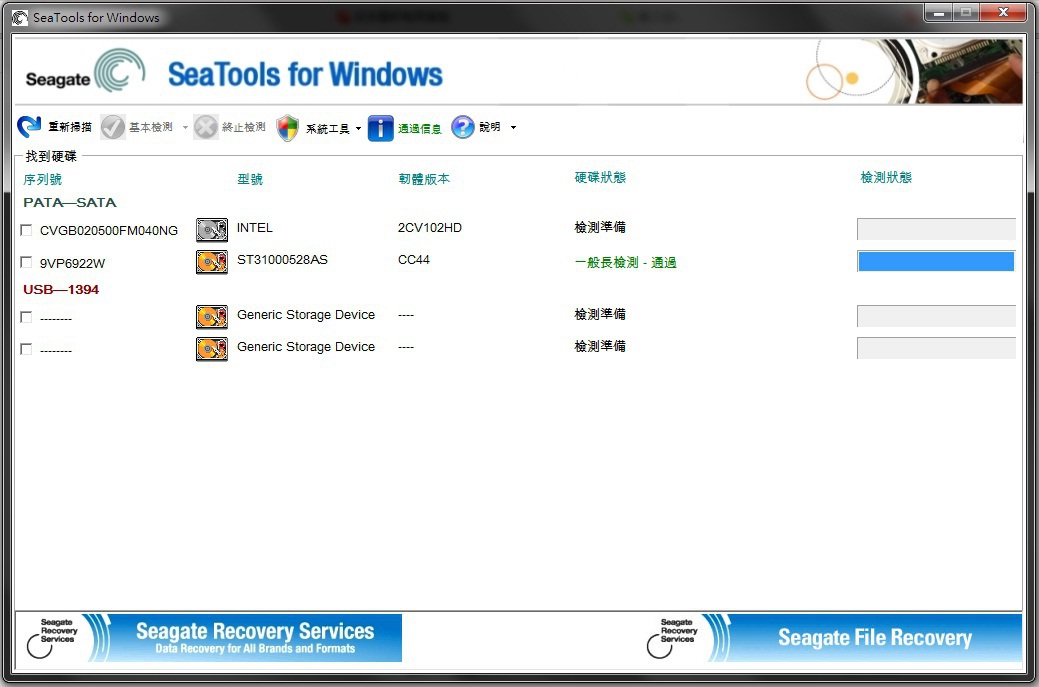Viewport: 1039px width, 687px height.
Task: Close the SeaTools for Windows window
Action: [1004, 13]
